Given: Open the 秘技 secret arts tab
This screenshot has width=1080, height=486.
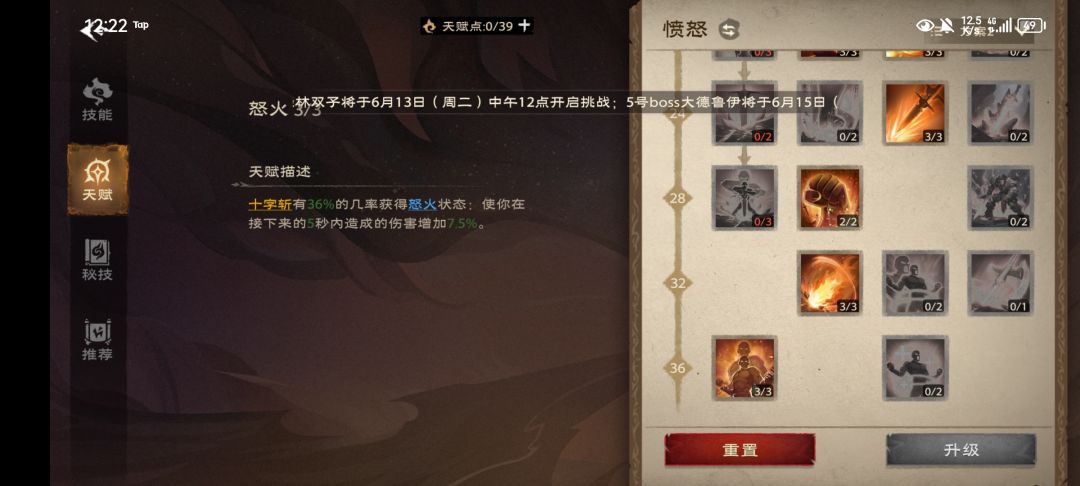Looking at the screenshot, I should pos(97,260).
